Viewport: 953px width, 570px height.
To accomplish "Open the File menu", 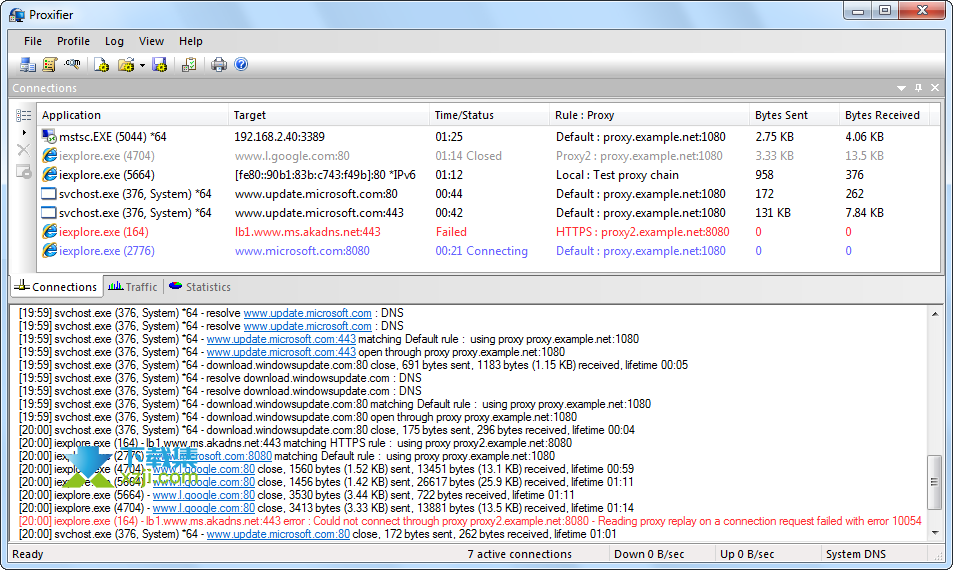I will [33, 41].
